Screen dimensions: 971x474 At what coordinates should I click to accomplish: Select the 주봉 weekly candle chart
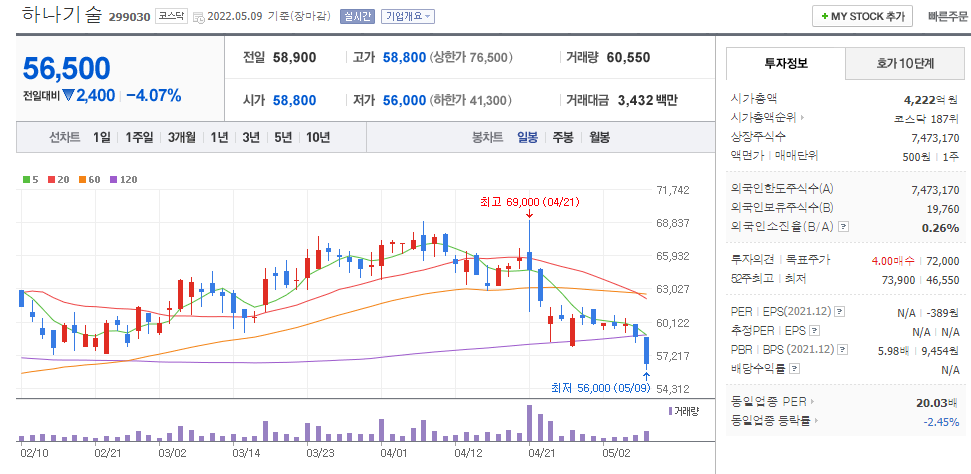[564, 138]
